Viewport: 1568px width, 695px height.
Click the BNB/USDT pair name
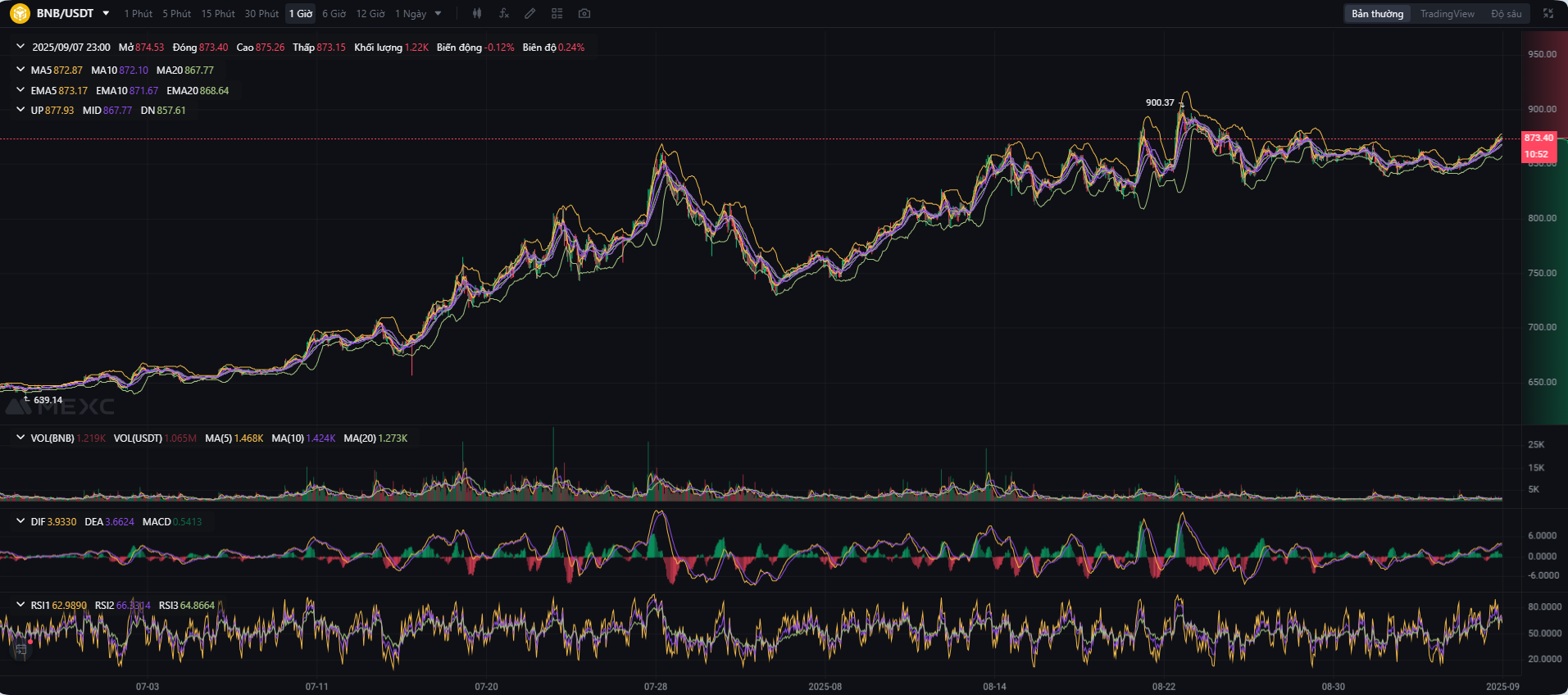tap(65, 14)
